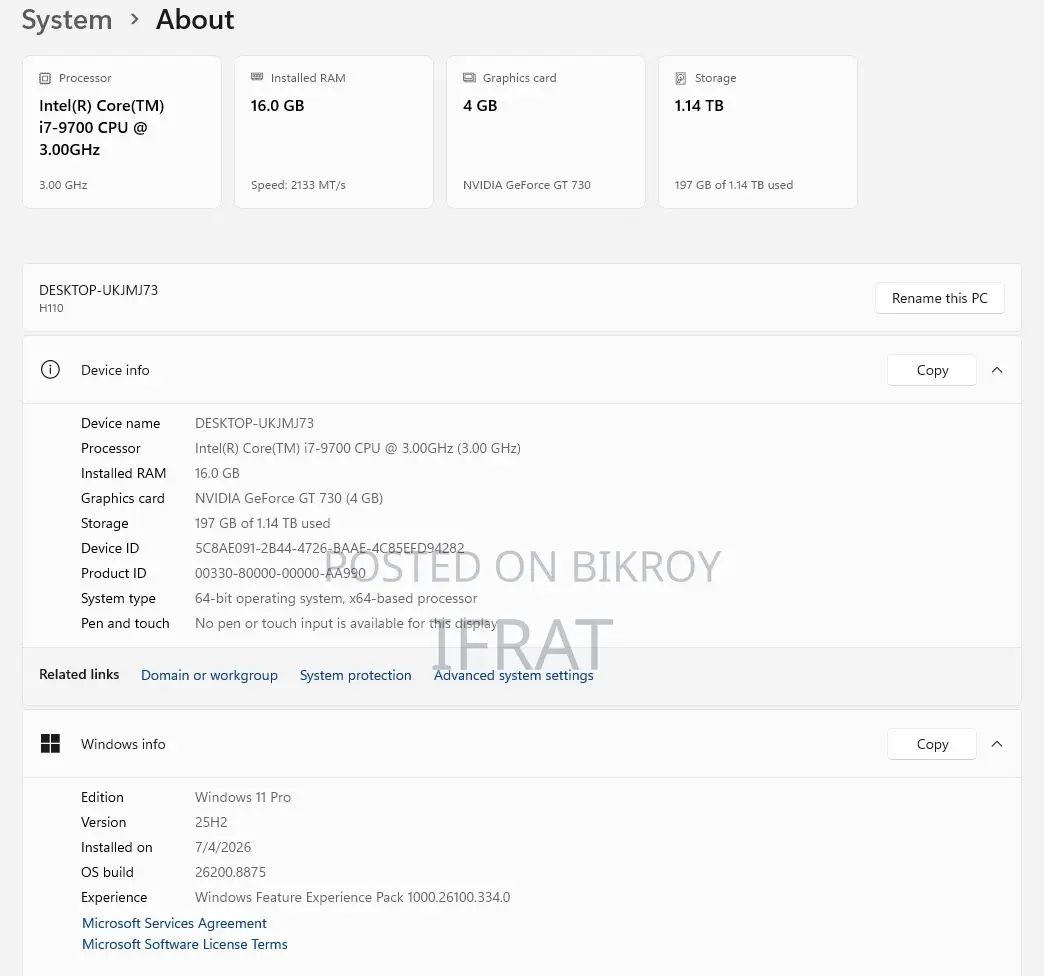Click DESKTOP-UKJMJ73 name above H110
The image size is (1044, 976).
(x=99, y=290)
